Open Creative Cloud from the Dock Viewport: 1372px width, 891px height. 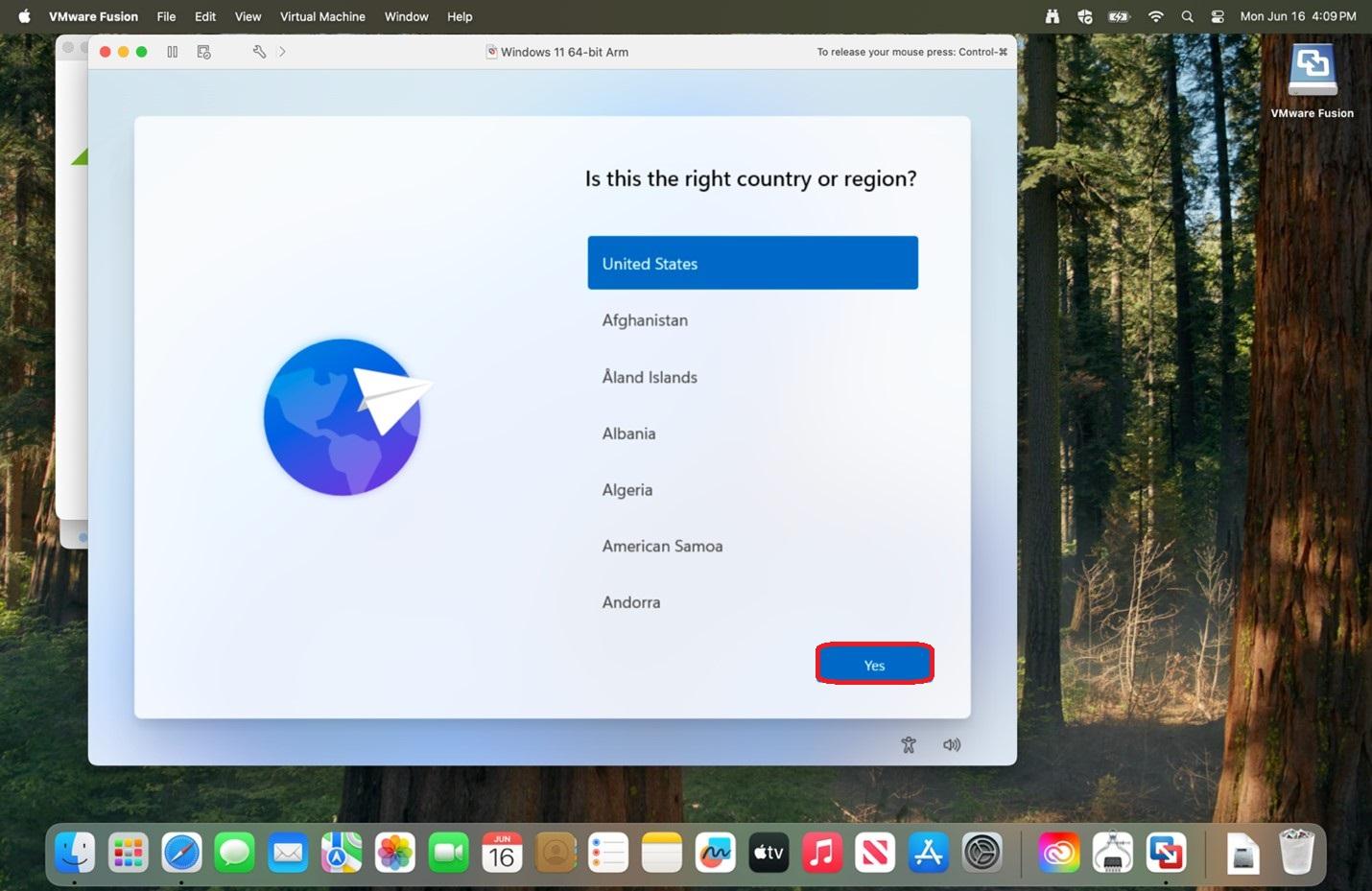[x=1059, y=852]
